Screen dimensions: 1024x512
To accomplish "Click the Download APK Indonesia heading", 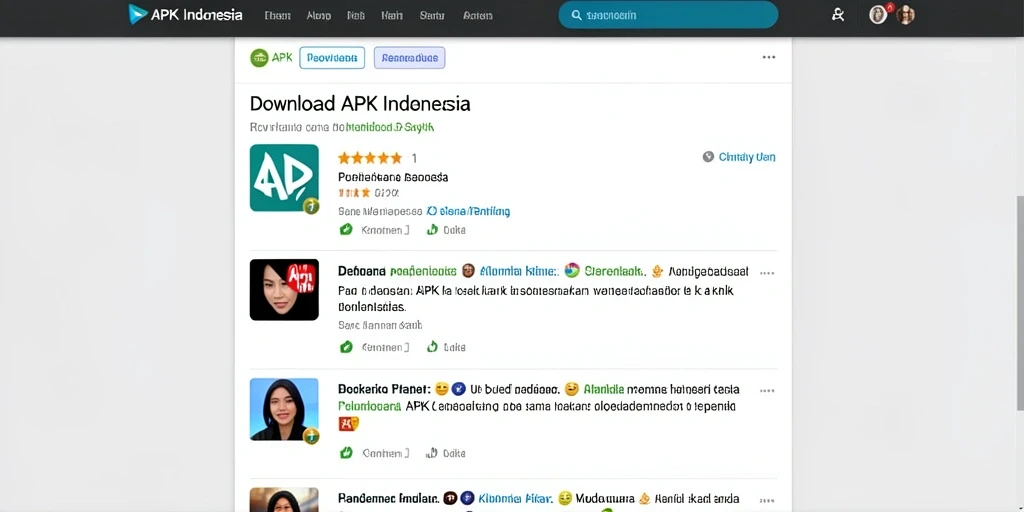I will (x=360, y=104).
